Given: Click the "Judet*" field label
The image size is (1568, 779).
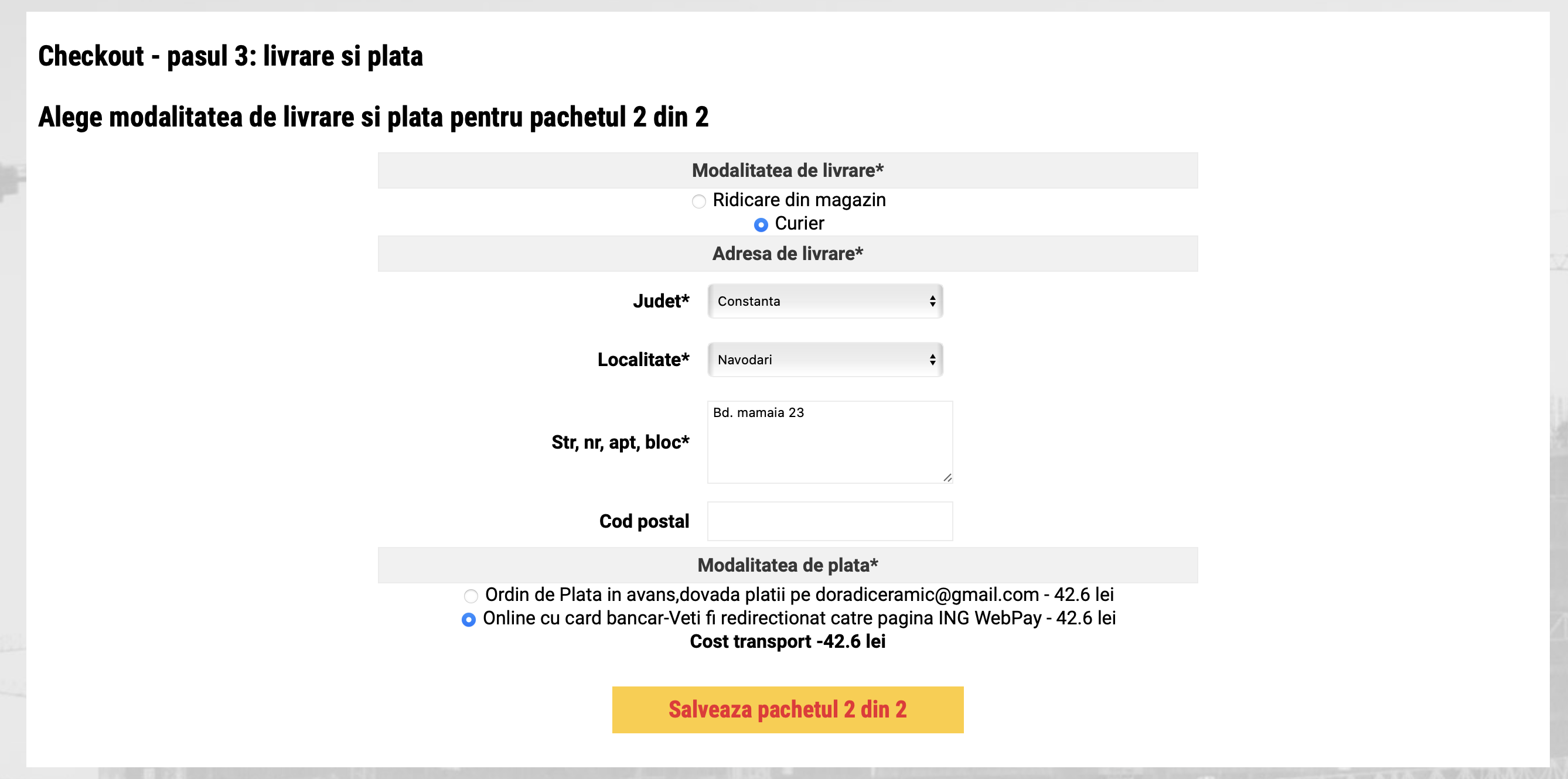Looking at the screenshot, I should tap(660, 301).
